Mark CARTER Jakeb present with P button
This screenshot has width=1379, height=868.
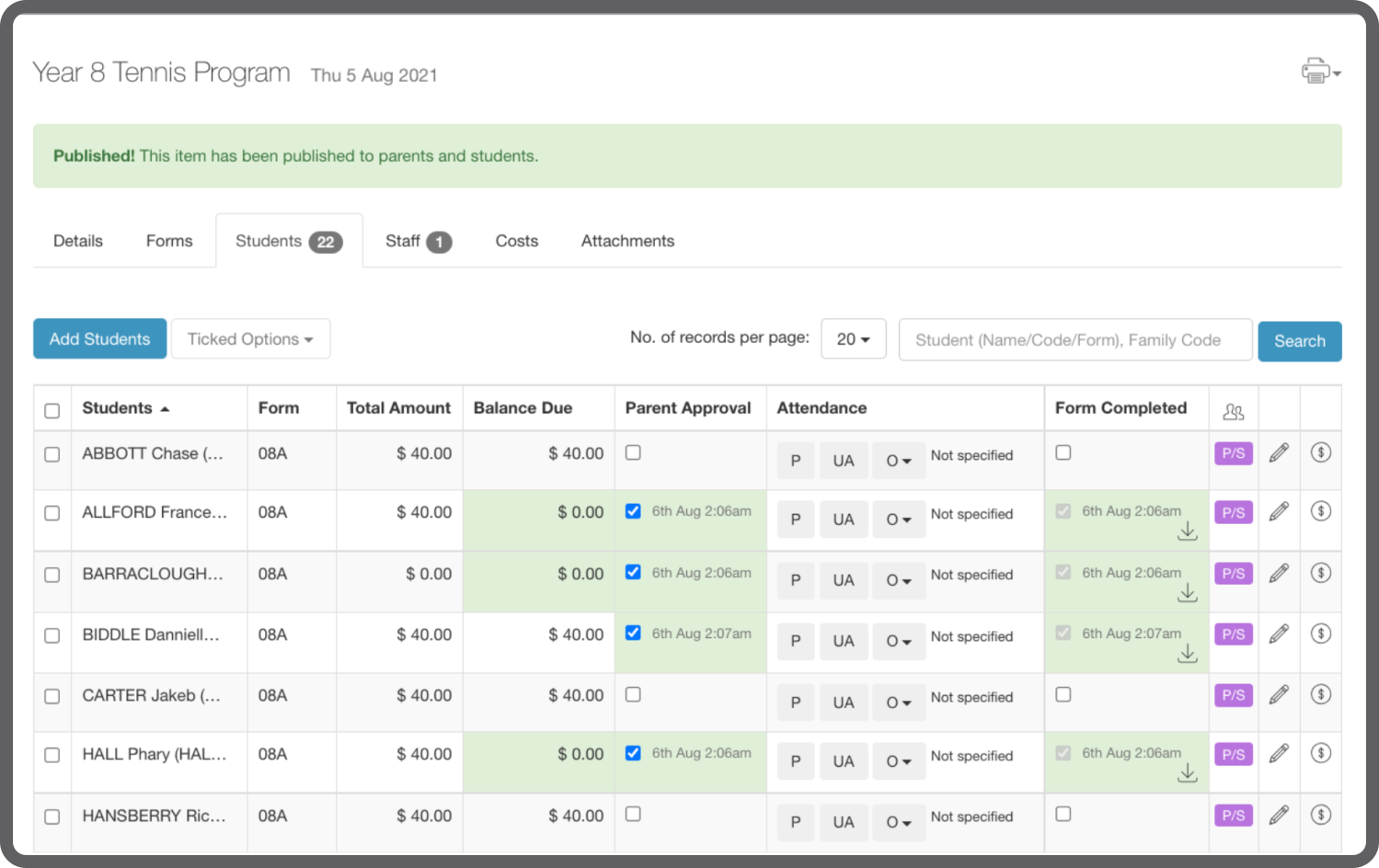[796, 702]
